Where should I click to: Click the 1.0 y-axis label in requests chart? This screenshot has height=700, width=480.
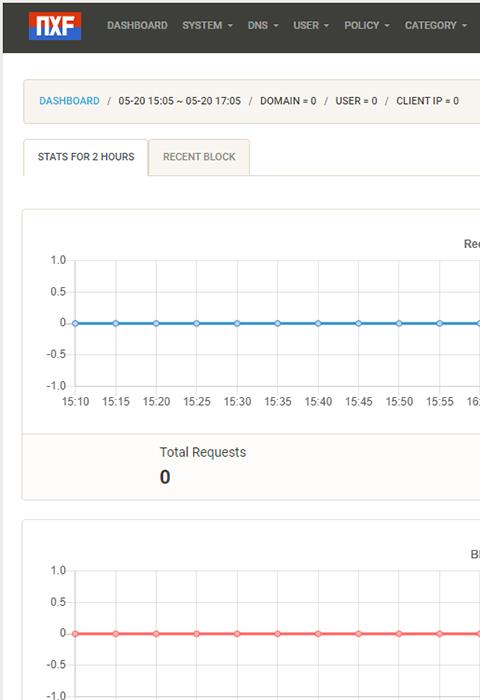coord(58,260)
